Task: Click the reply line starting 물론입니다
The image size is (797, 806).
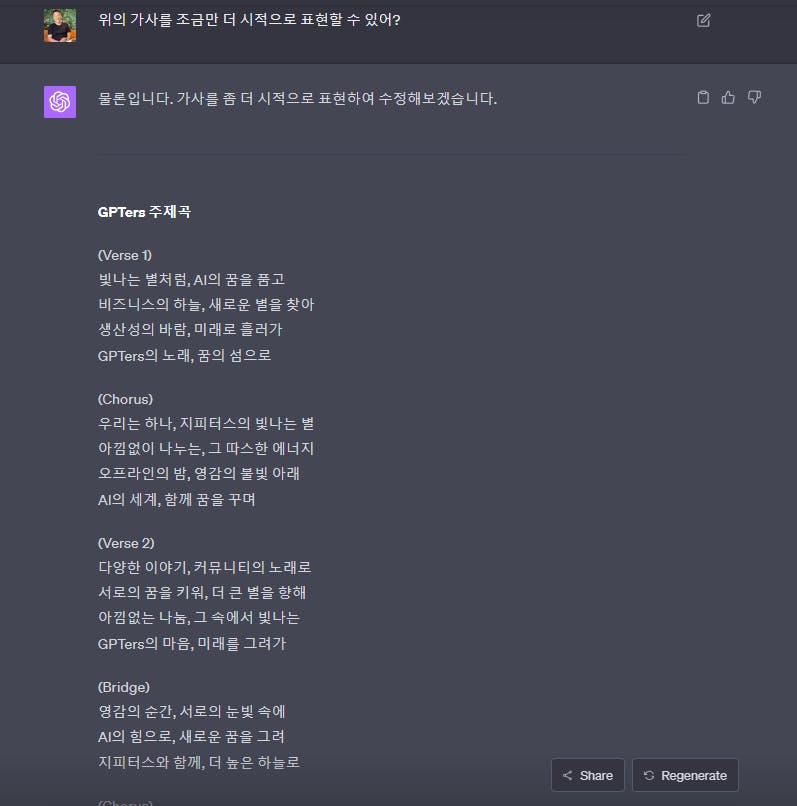Action: 298,98
